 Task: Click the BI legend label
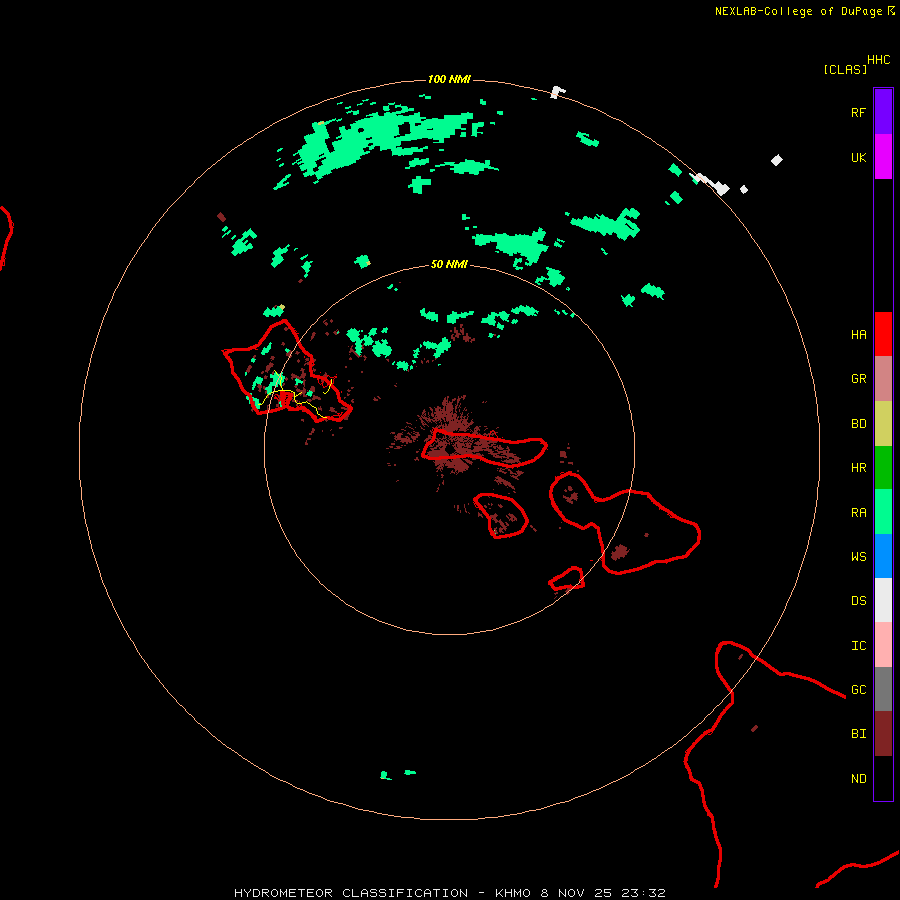(858, 734)
